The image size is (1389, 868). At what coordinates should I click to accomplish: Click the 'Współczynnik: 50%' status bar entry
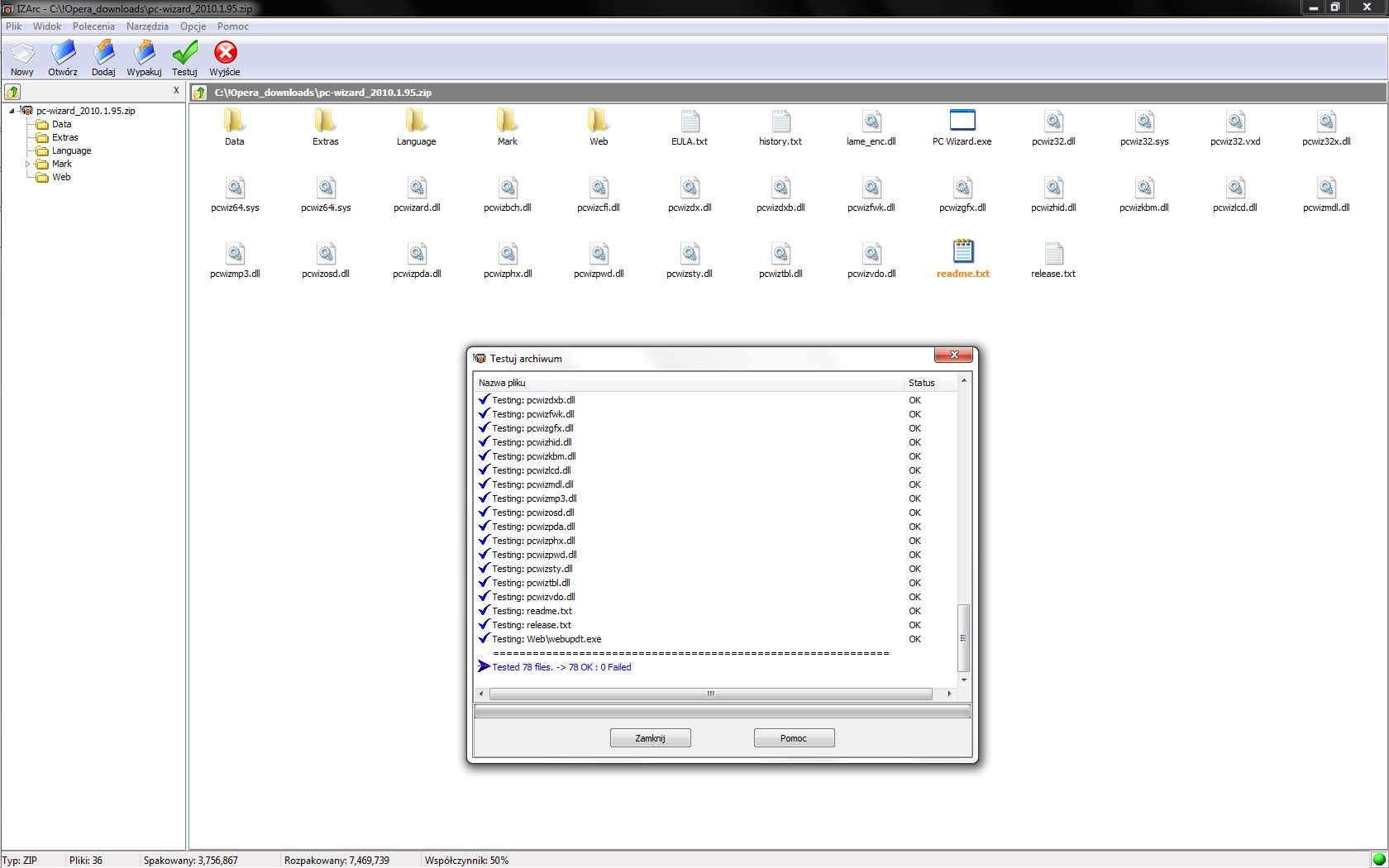tap(466, 861)
